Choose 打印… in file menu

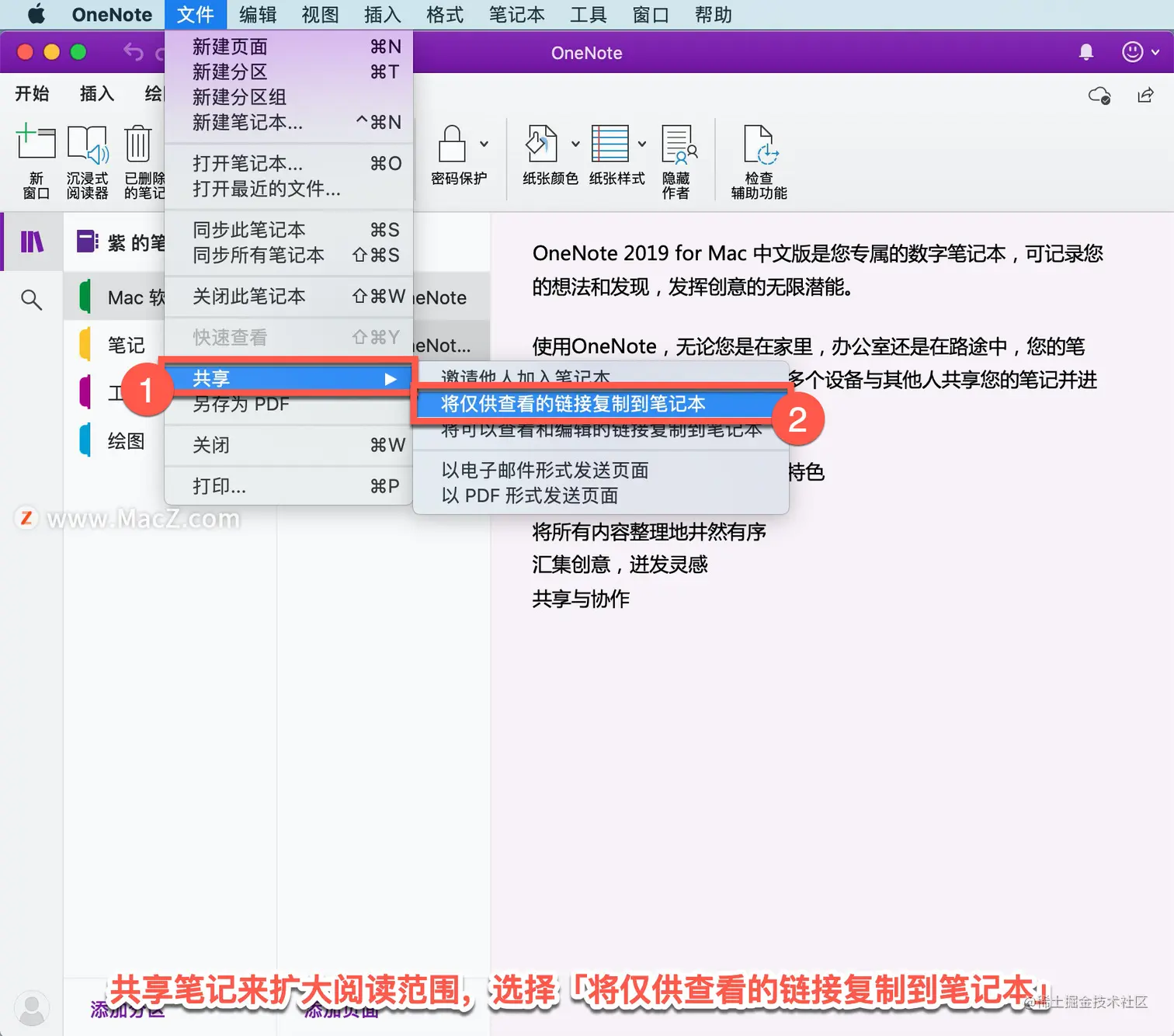tap(288, 486)
